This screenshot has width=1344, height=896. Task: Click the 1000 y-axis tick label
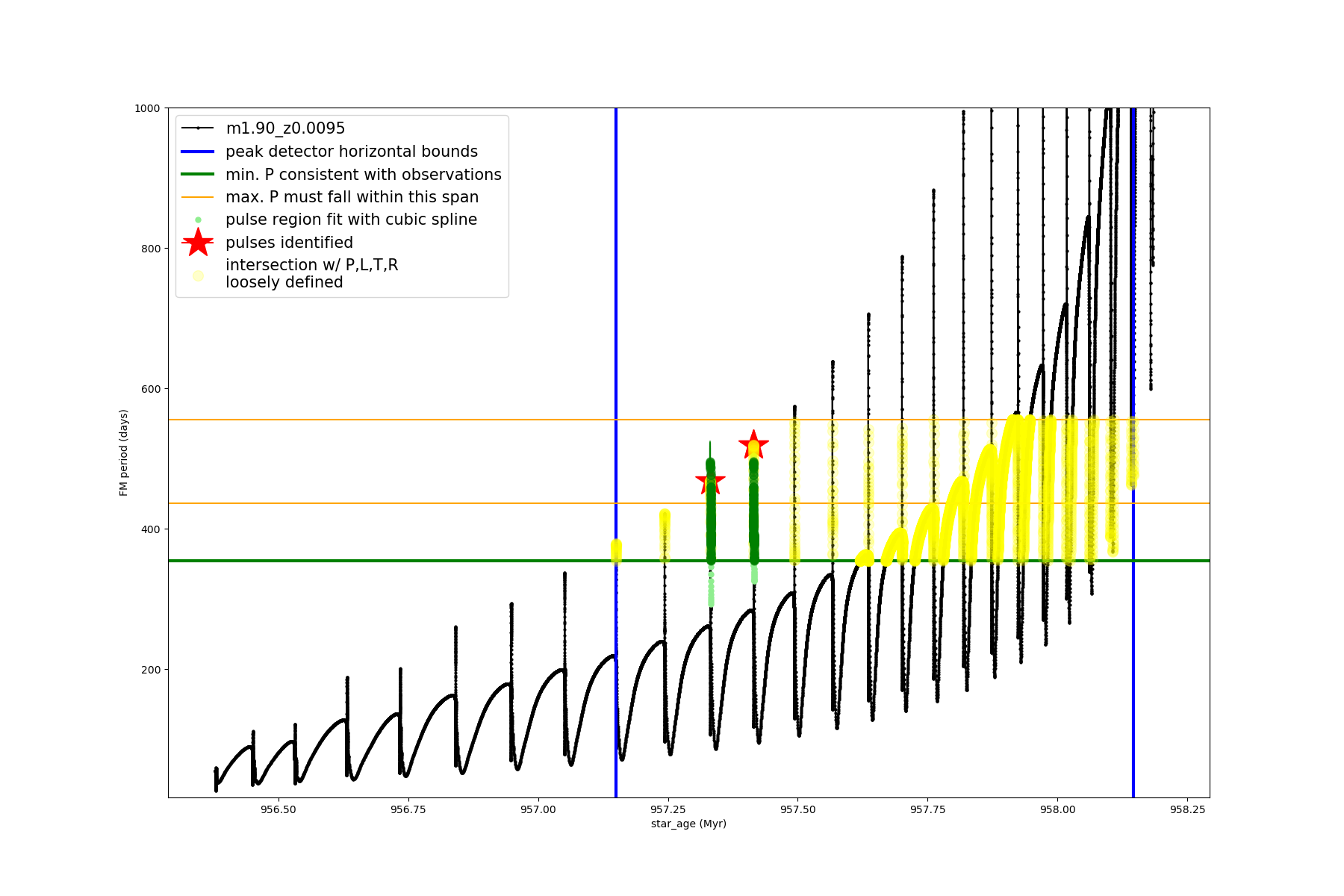click(147, 108)
